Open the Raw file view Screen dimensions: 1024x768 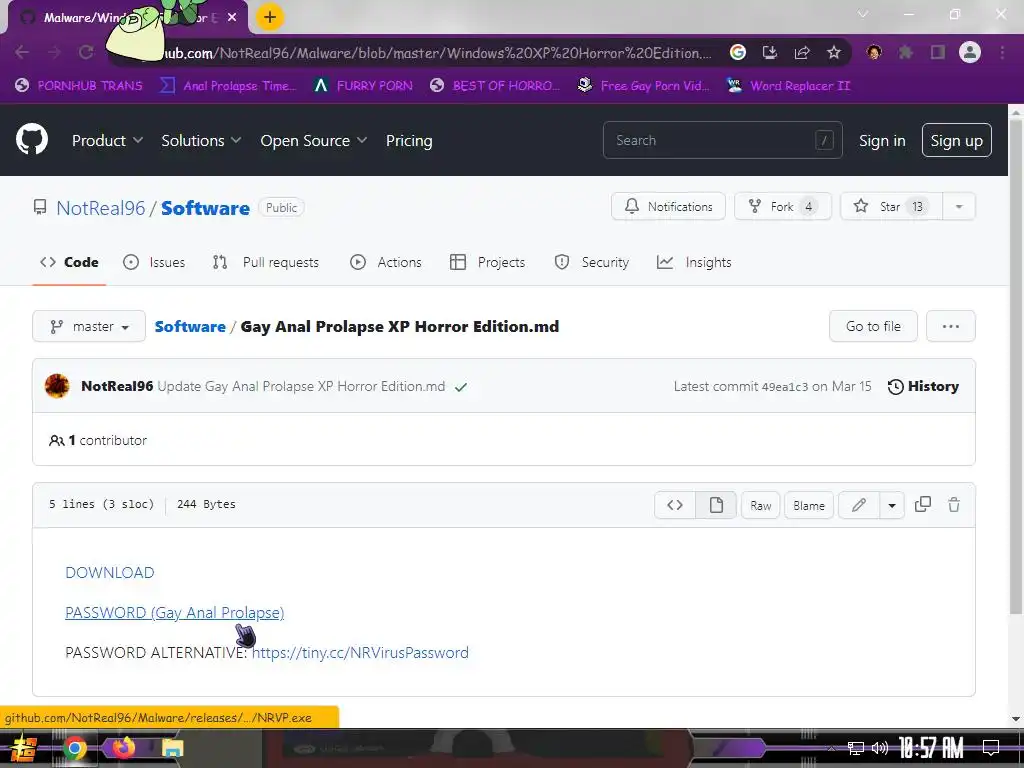760,505
